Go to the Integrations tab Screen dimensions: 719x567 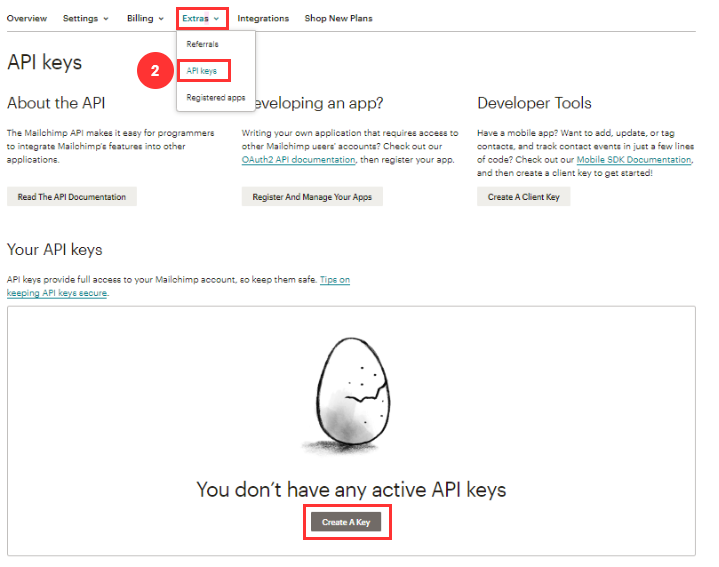[x=263, y=18]
